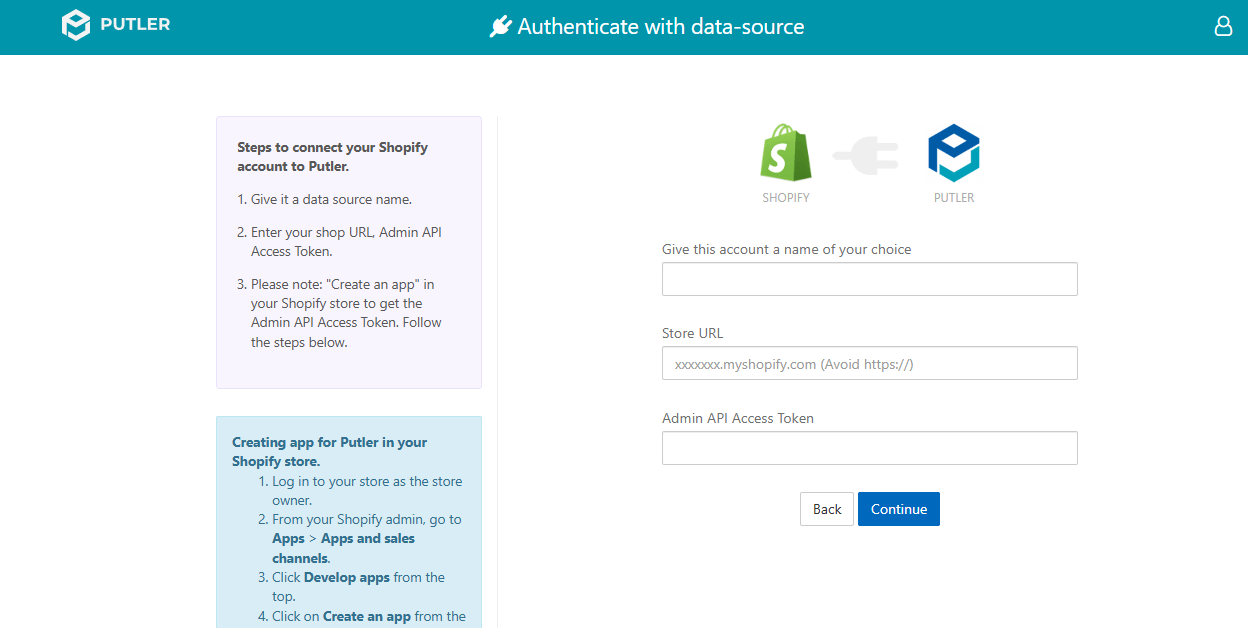The width and height of the screenshot is (1248, 628).
Task: Click the PUTLER text in header
Action: [135, 24]
